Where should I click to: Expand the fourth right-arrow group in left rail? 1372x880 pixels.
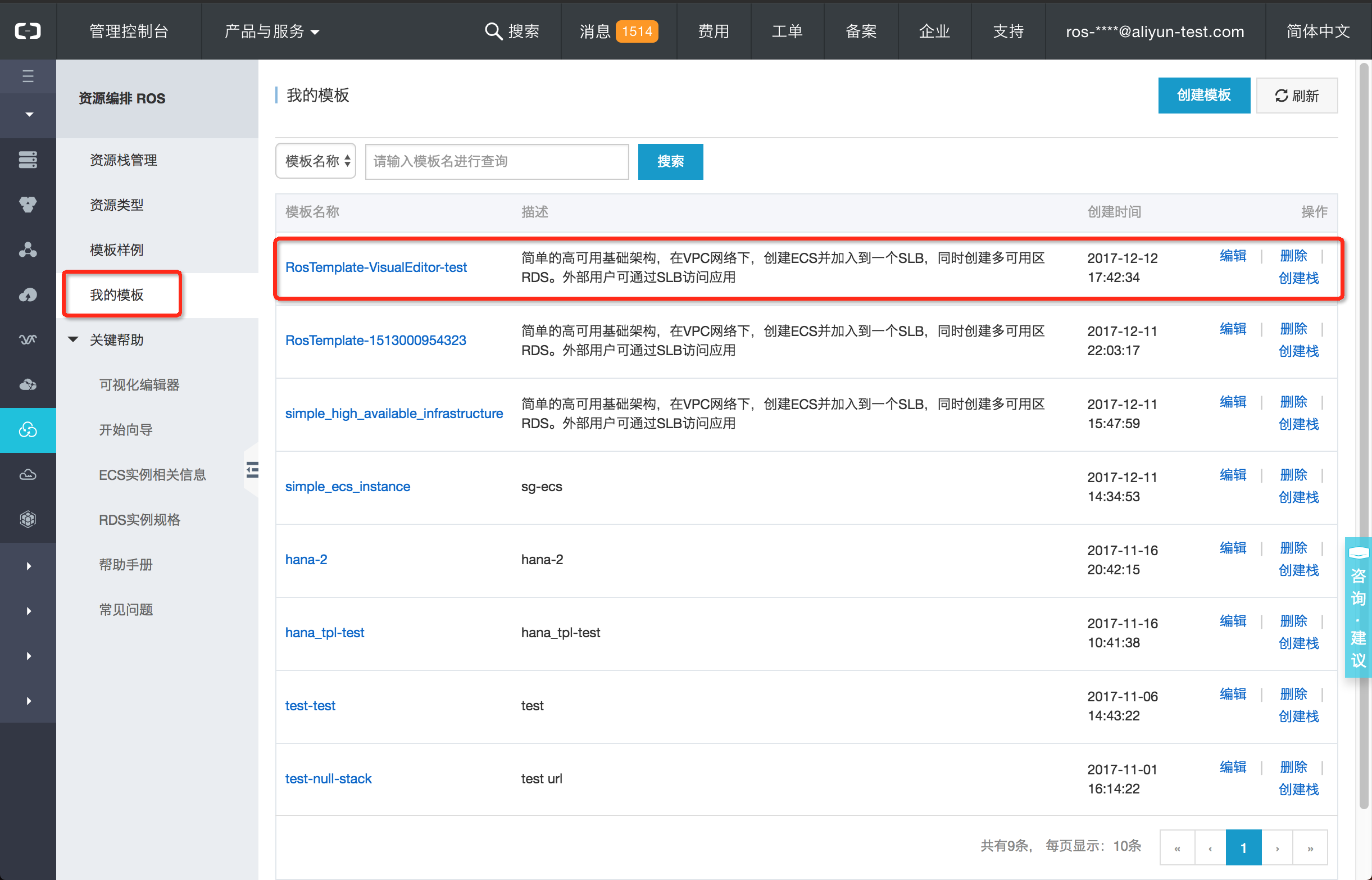[29, 701]
